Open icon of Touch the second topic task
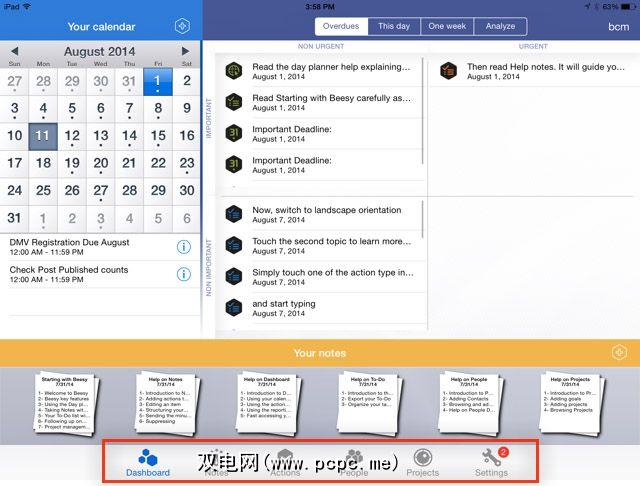This screenshot has height=486, width=640. tap(234, 245)
